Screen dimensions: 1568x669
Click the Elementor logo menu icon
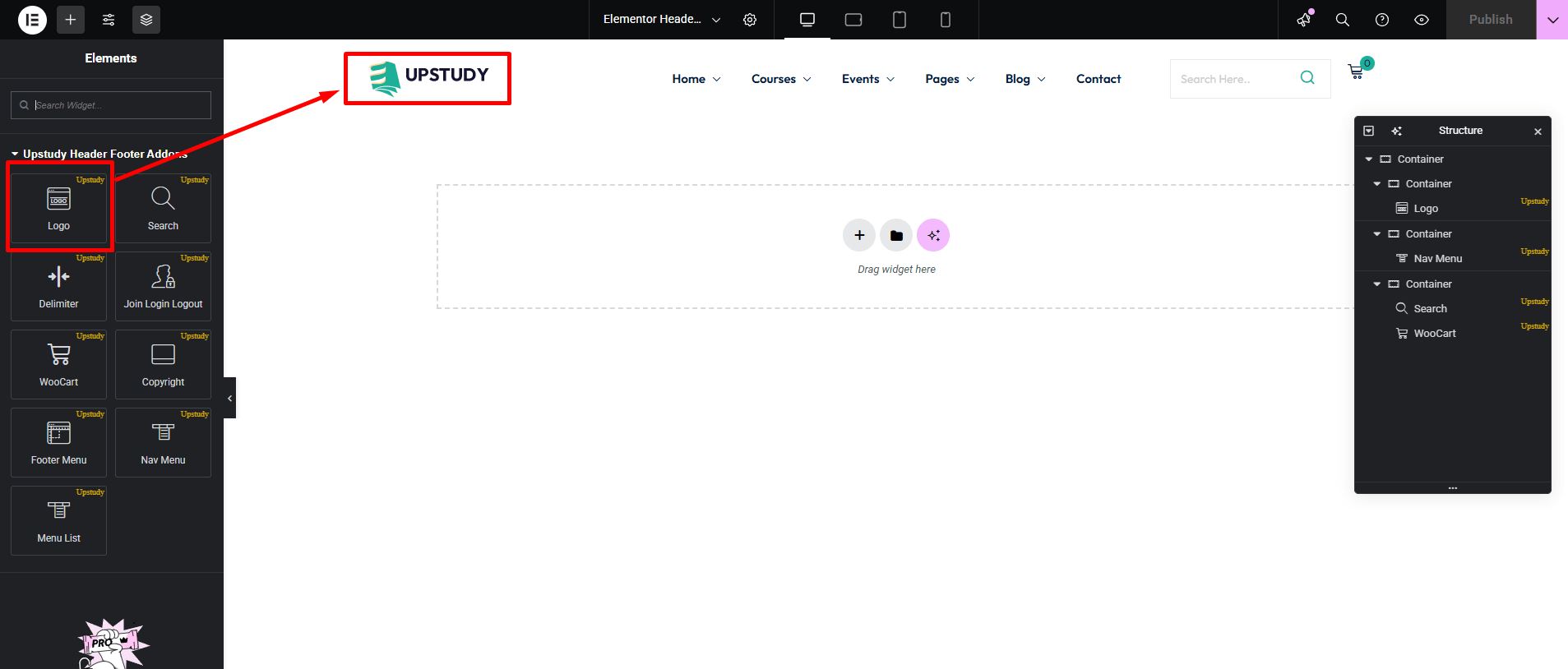(32, 20)
